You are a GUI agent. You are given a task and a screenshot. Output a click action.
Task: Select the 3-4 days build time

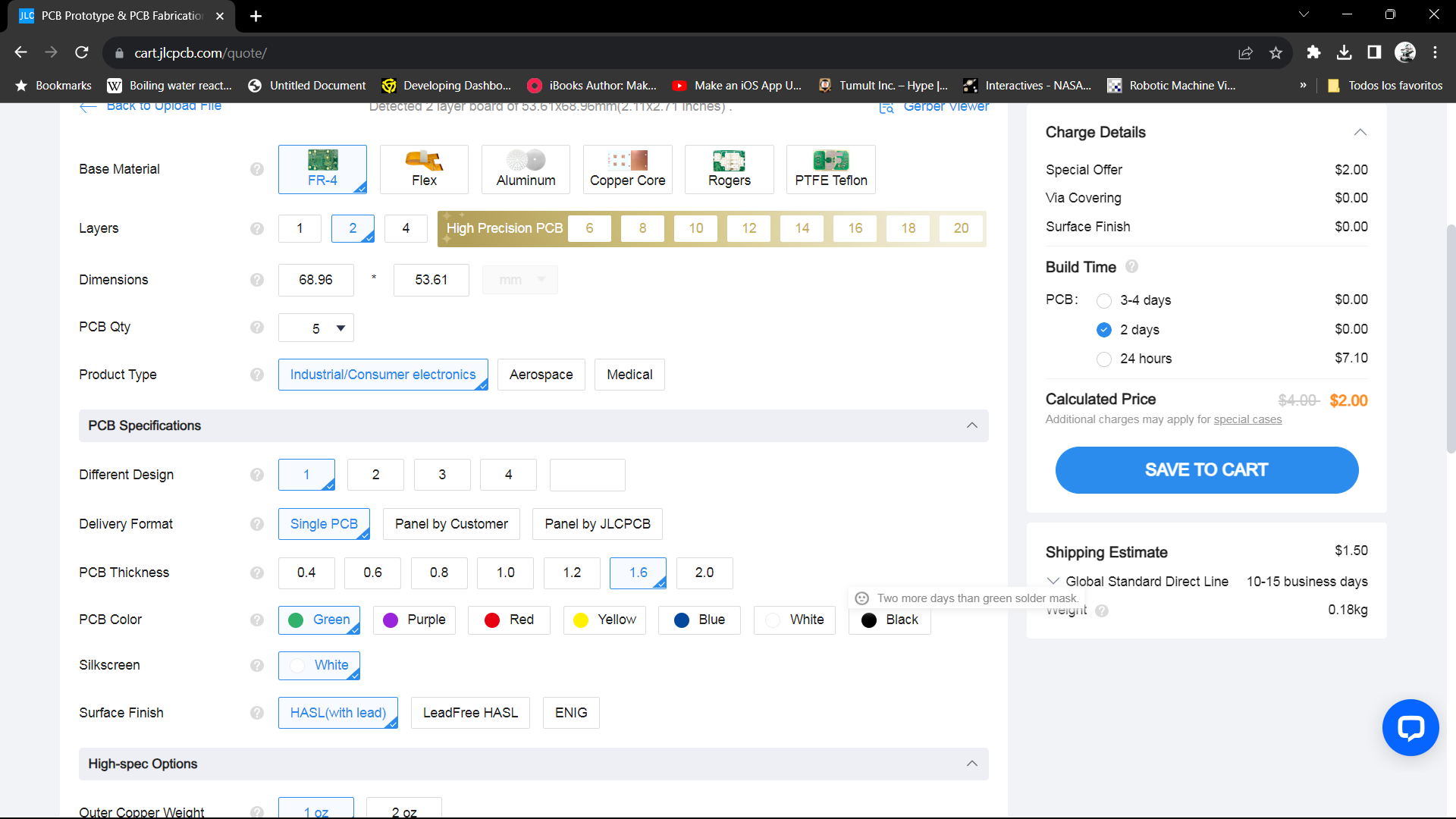[x=1104, y=301]
